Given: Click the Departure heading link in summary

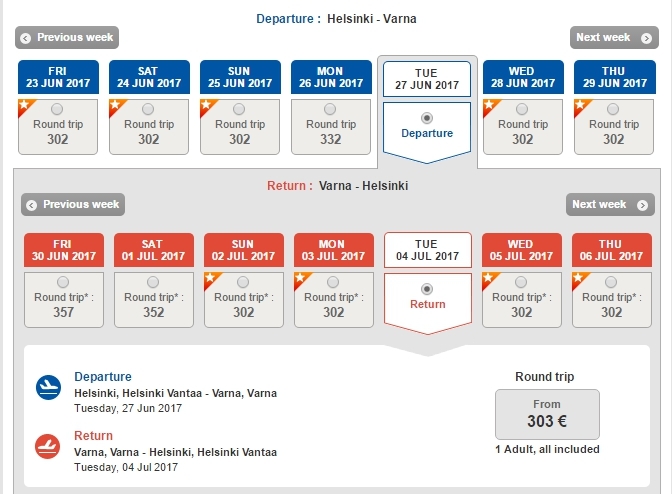Looking at the screenshot, I should (x=103, y=377).
